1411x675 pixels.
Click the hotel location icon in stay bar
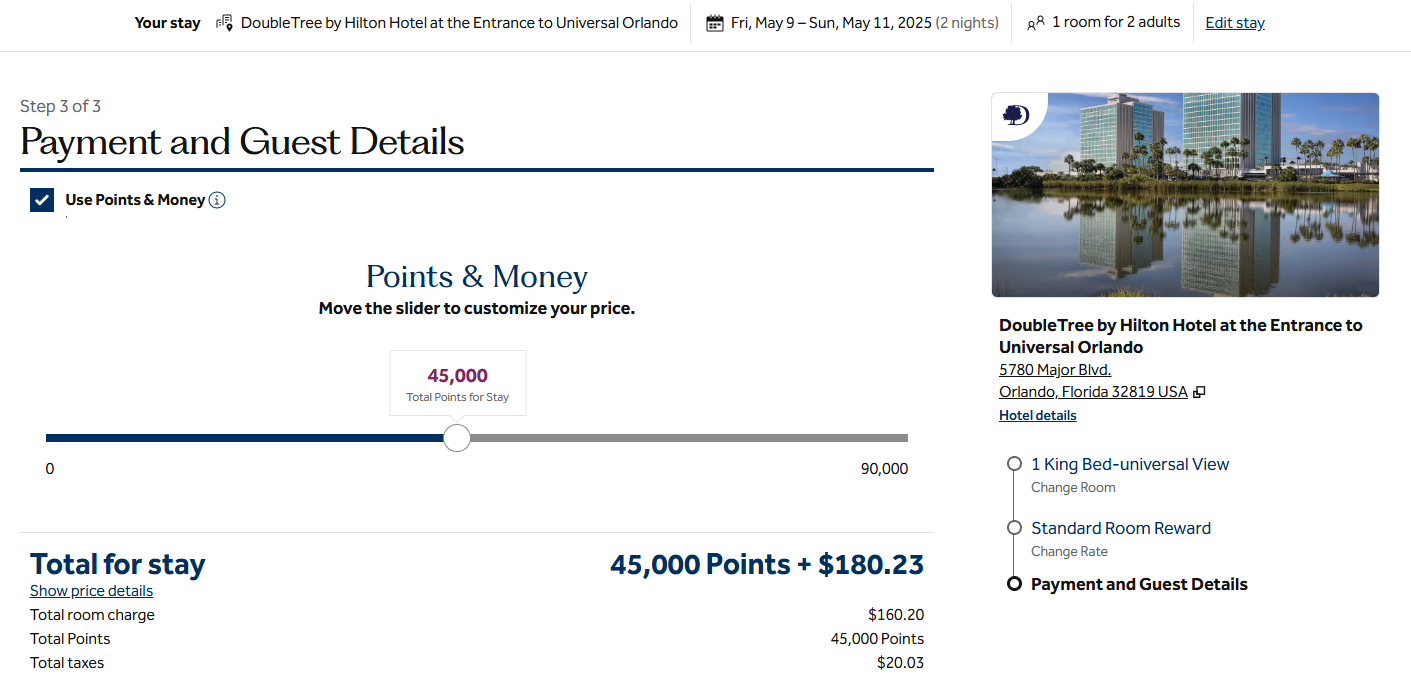pos(225,23)
